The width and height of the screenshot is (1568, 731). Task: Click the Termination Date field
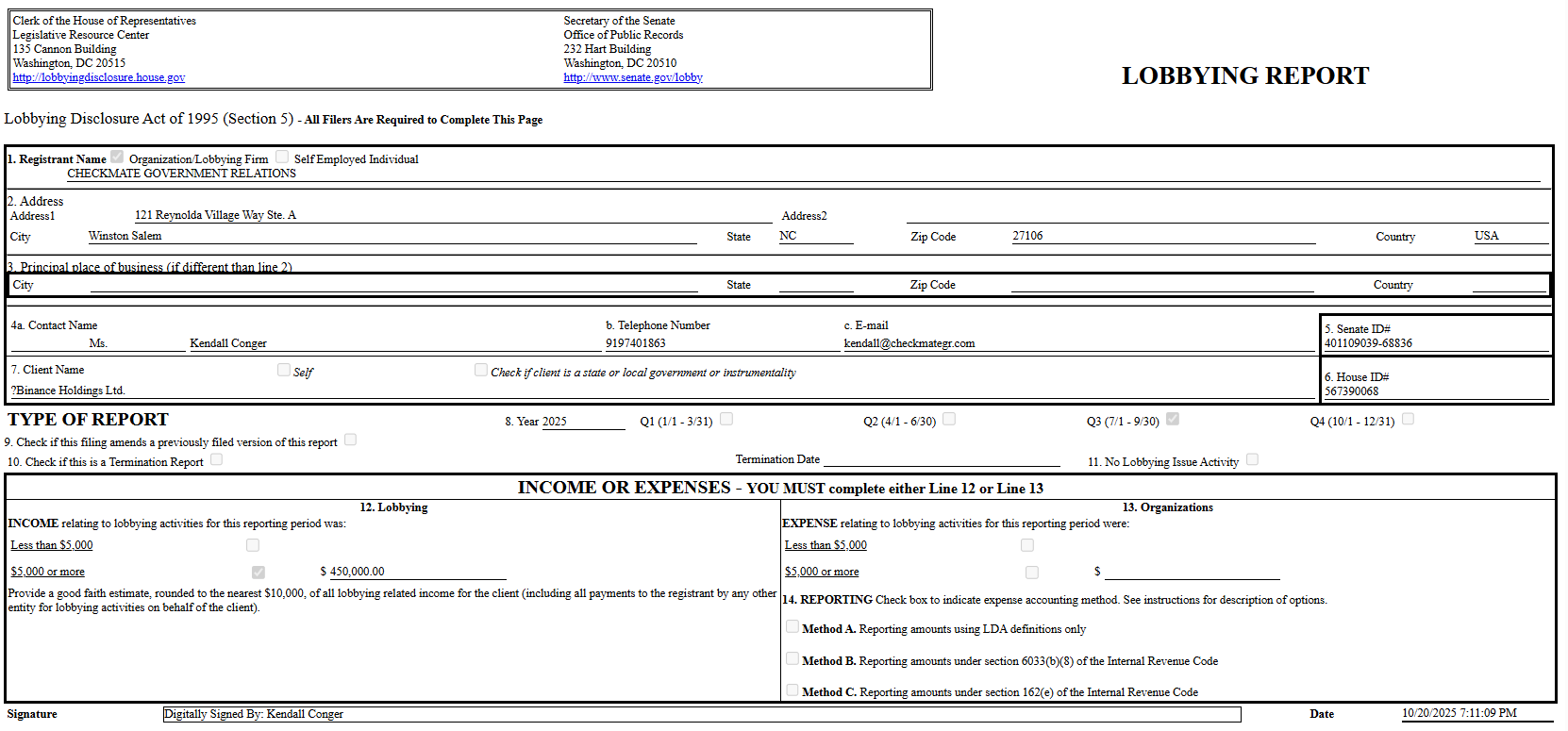pyautogui.click(x=941, y=459)
